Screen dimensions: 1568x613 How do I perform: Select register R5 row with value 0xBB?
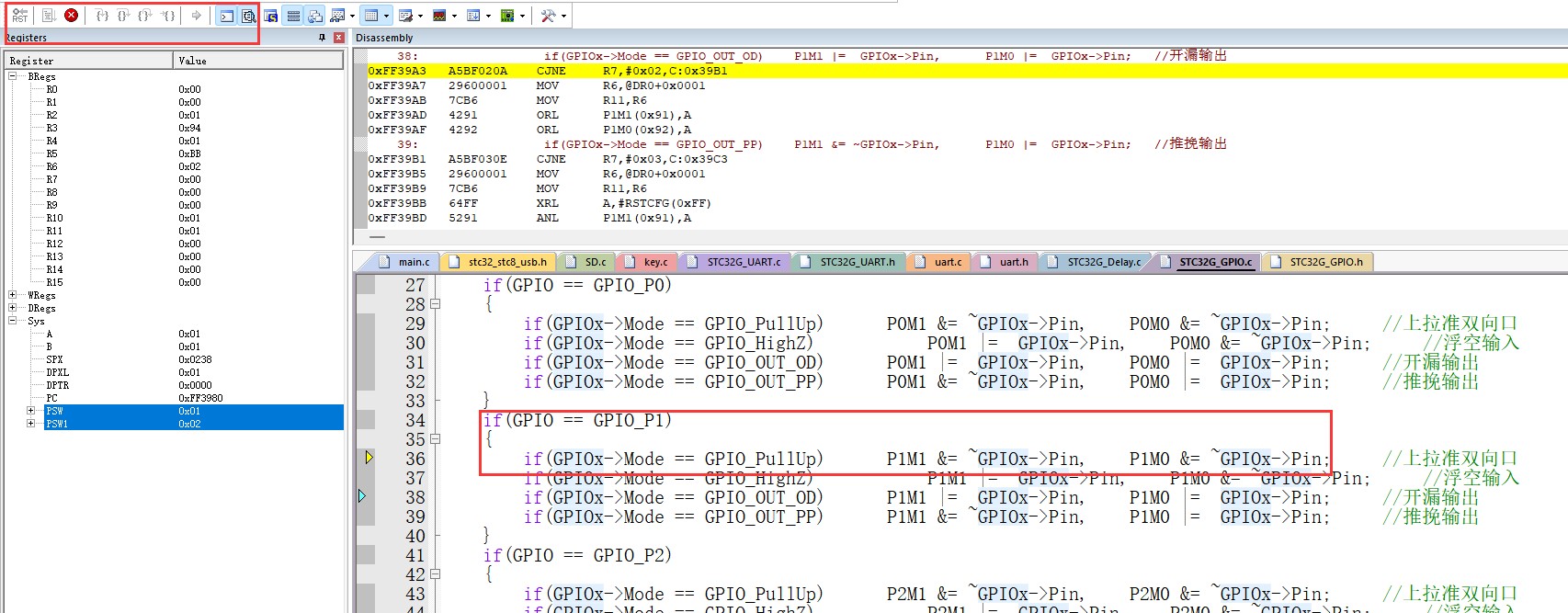pyautogui.click(x=175, y=153)
